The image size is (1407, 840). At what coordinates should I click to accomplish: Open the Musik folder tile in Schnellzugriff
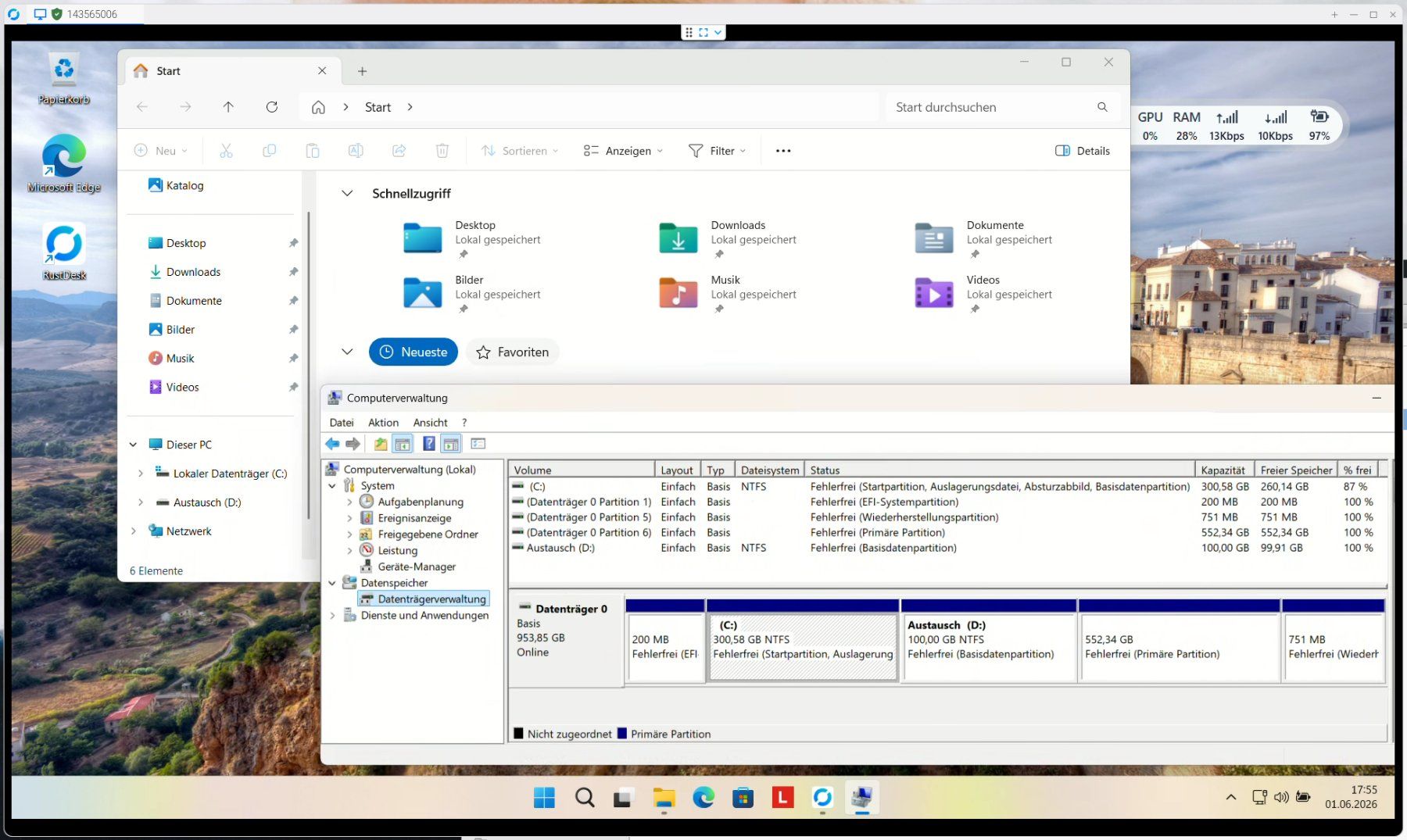pyautogui.click(x=727, y=293)
